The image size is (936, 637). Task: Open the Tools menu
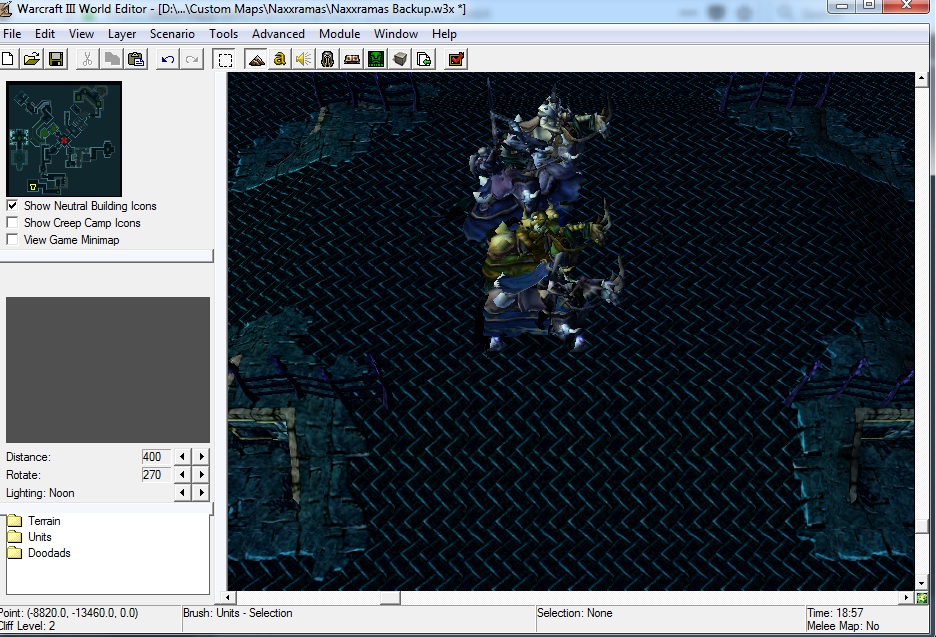[x=223, y=34]
